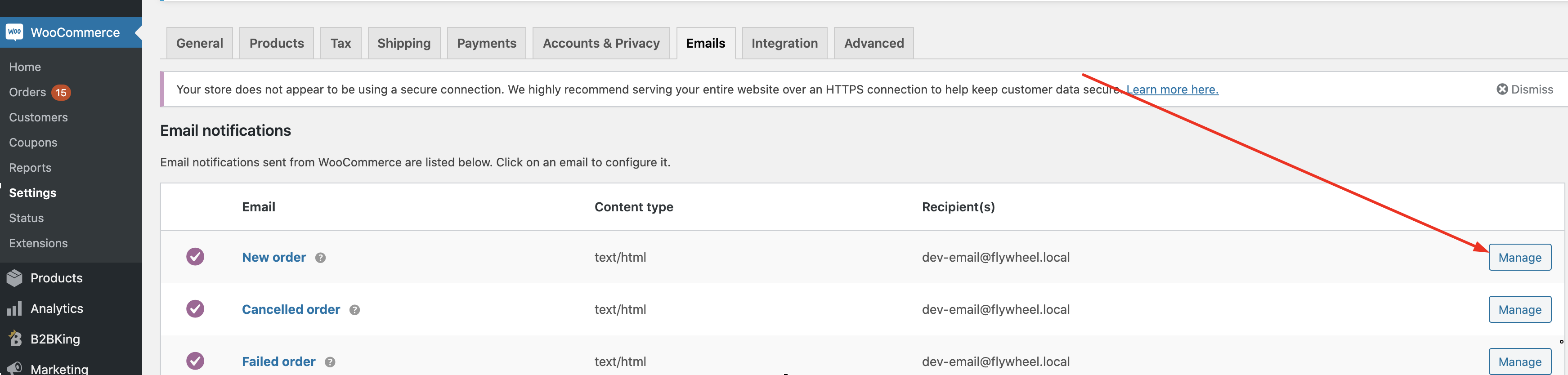Select the Accounts & Privacy tab
Viewport: 1568px width, 375px height.
point(601,43)
